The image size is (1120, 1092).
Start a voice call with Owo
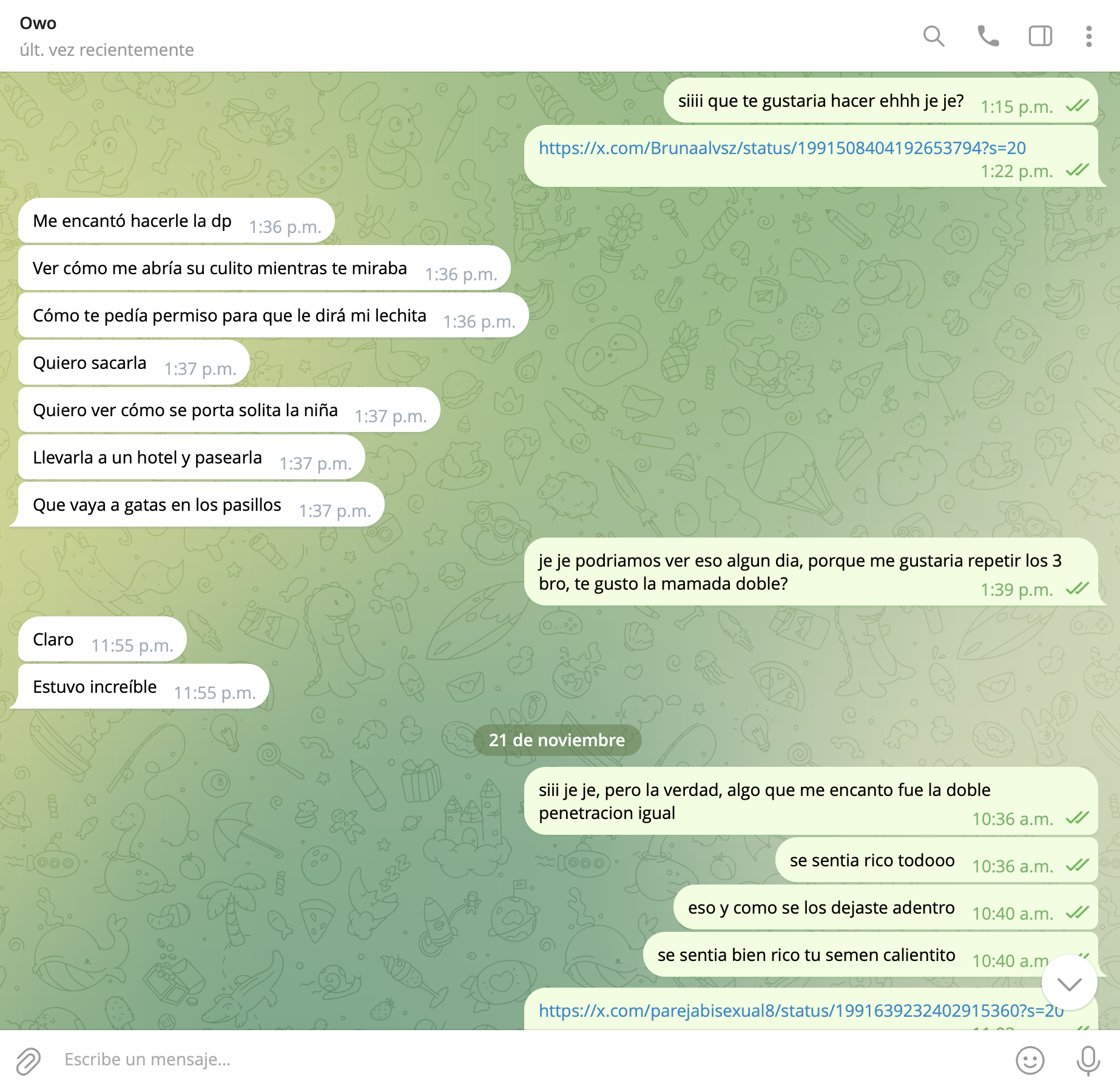pos(988,36)
